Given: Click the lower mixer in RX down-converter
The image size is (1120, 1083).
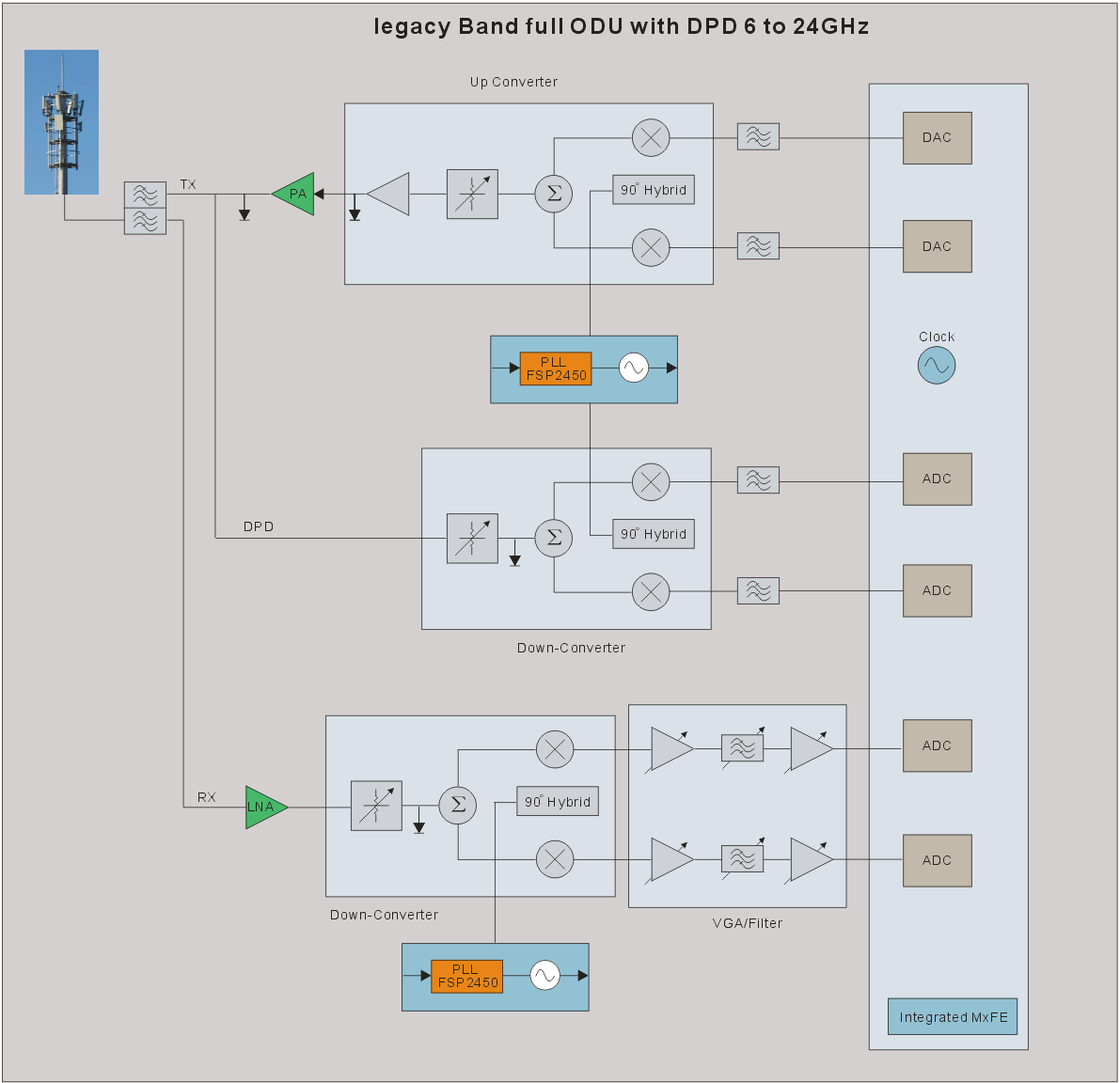Looking at the screenshot, I should 555,859.
